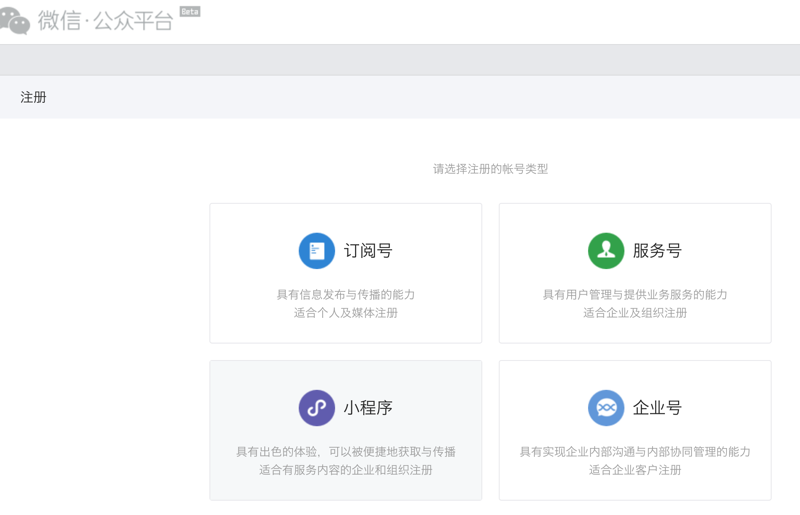Click 企业号 description about 内部沟通

point(635,452)
